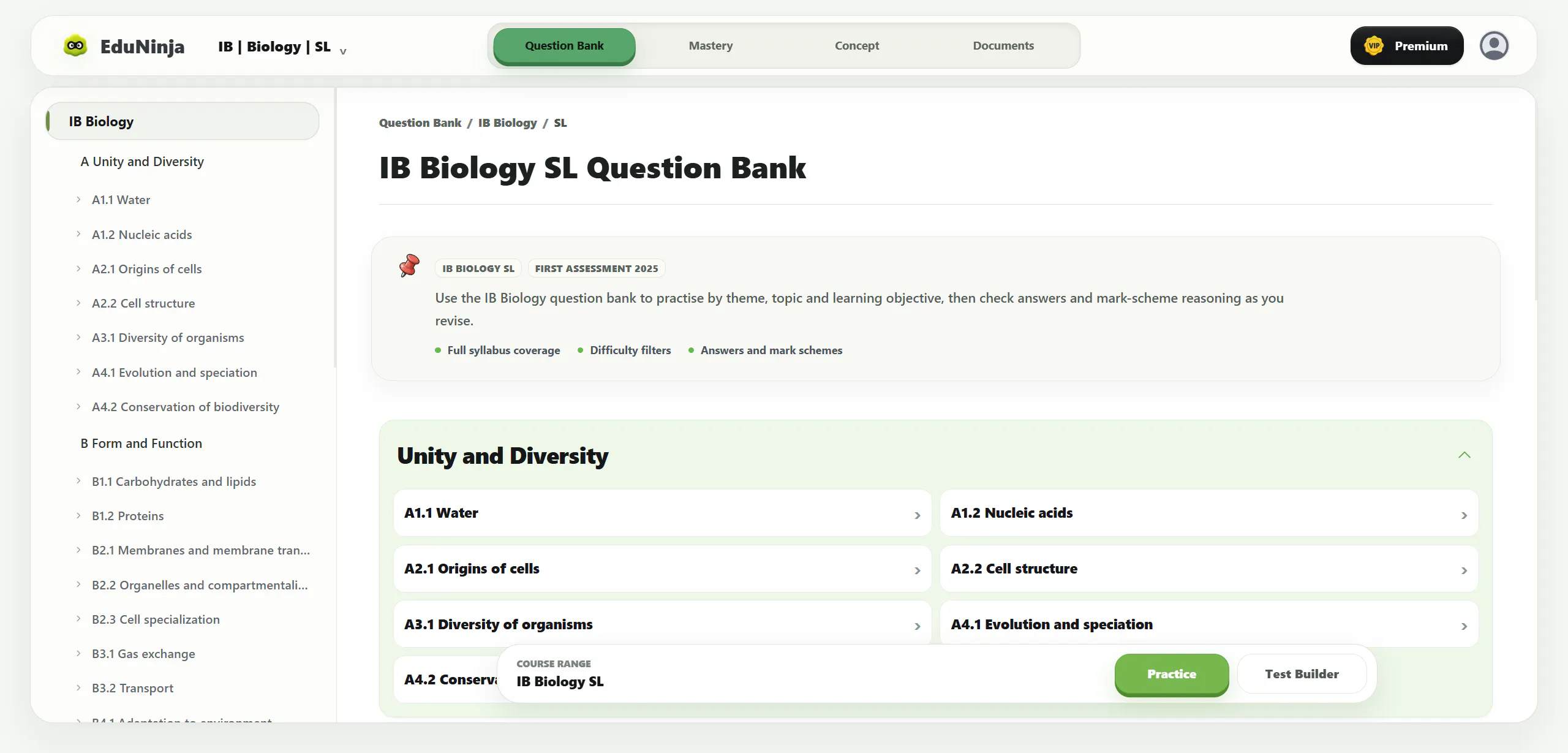This screenshot has height=753, width=1568.
Task: Expand A1.2 Nucleic acids sidebar chevron
Action: pos(78,234)
